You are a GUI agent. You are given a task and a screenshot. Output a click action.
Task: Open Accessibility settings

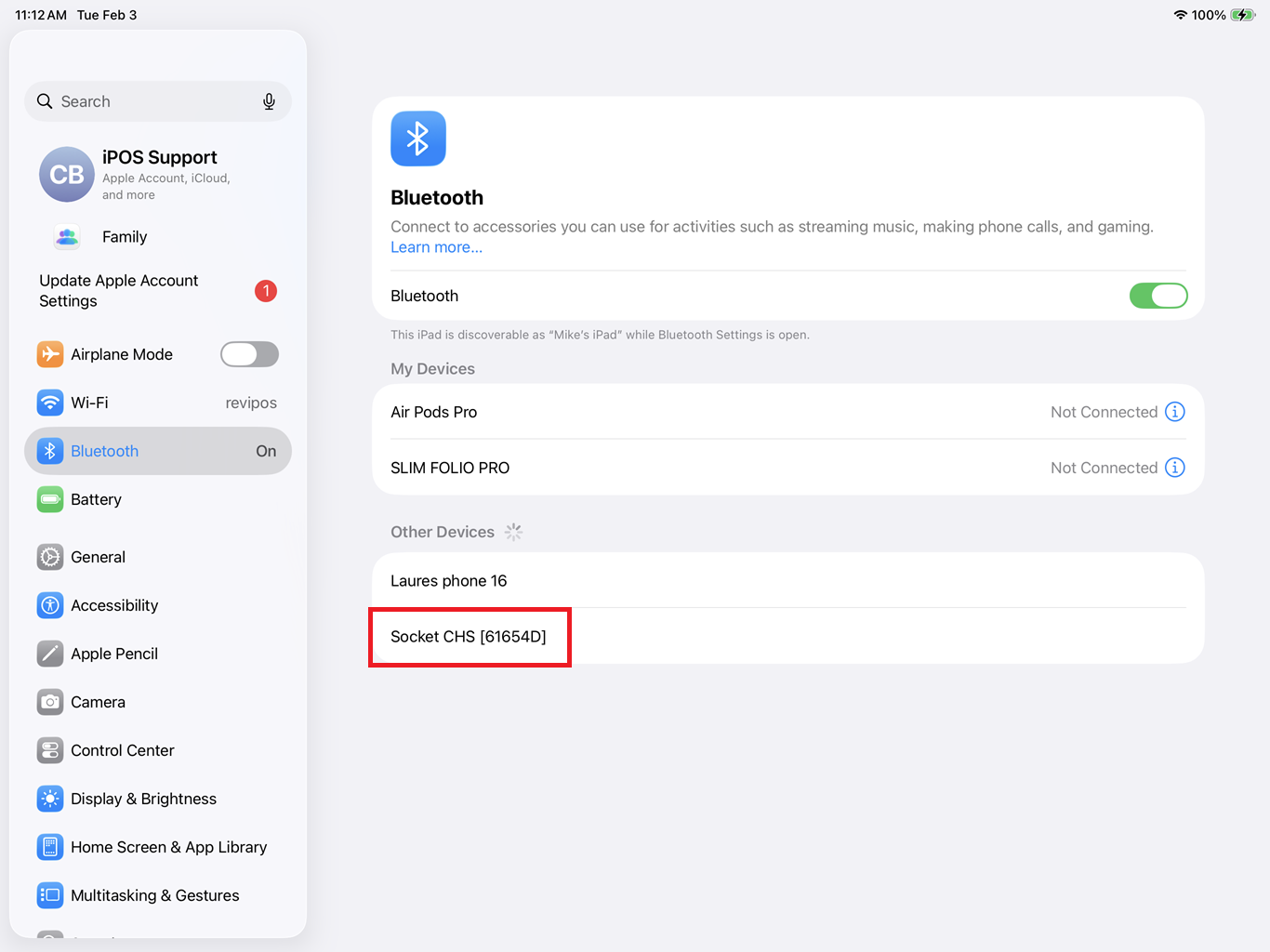coord(158,605)
